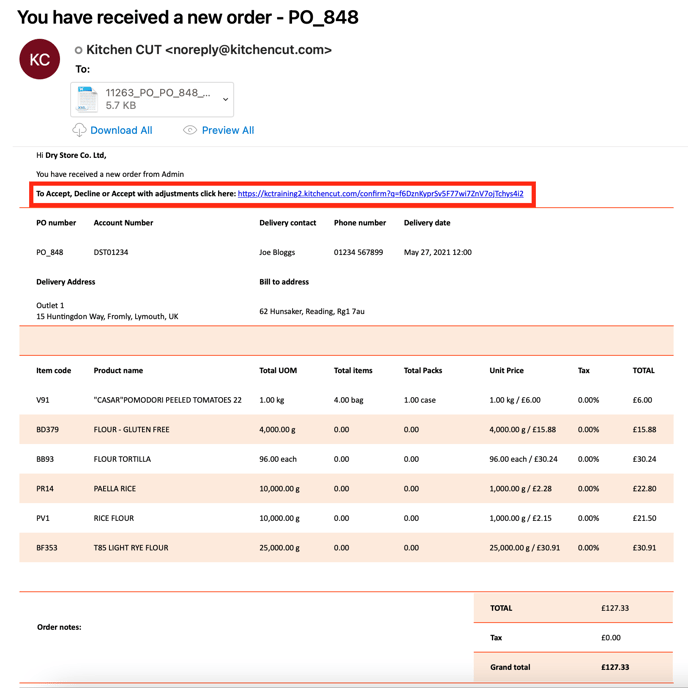Click Total UOM 4,000.00 g value
This screenshot has height=688, width=688.
(x=277, y=430)
